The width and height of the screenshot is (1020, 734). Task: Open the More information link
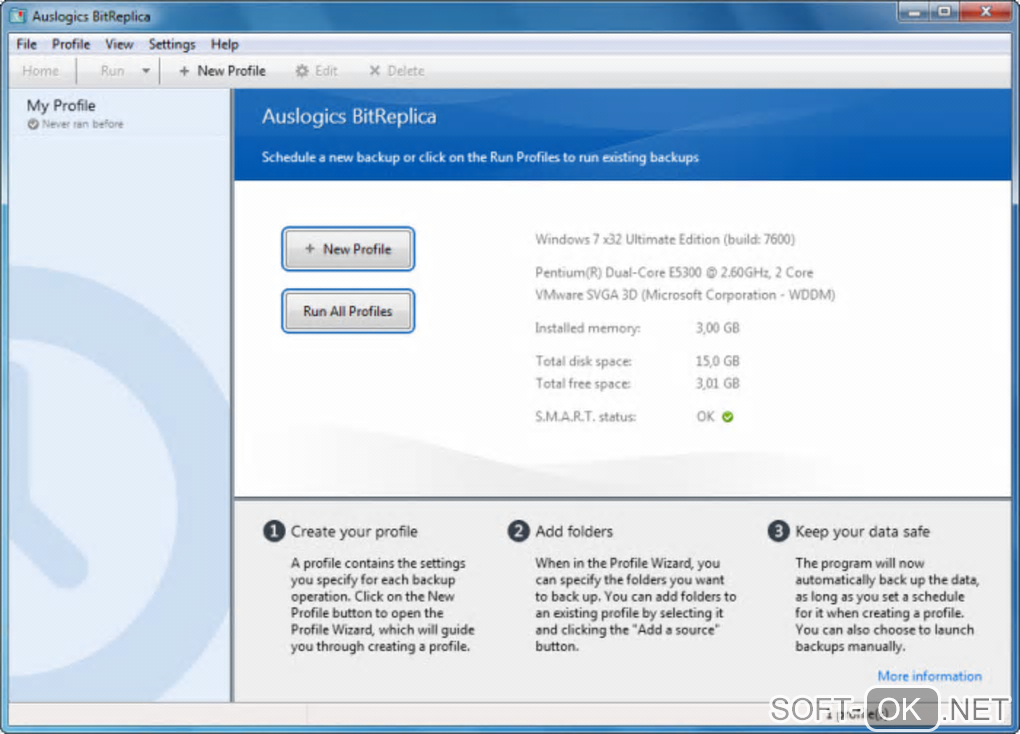[930, 676]
